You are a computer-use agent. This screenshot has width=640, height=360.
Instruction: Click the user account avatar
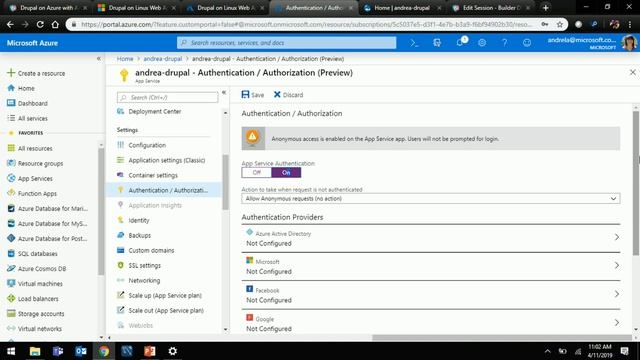pos(629,43)
